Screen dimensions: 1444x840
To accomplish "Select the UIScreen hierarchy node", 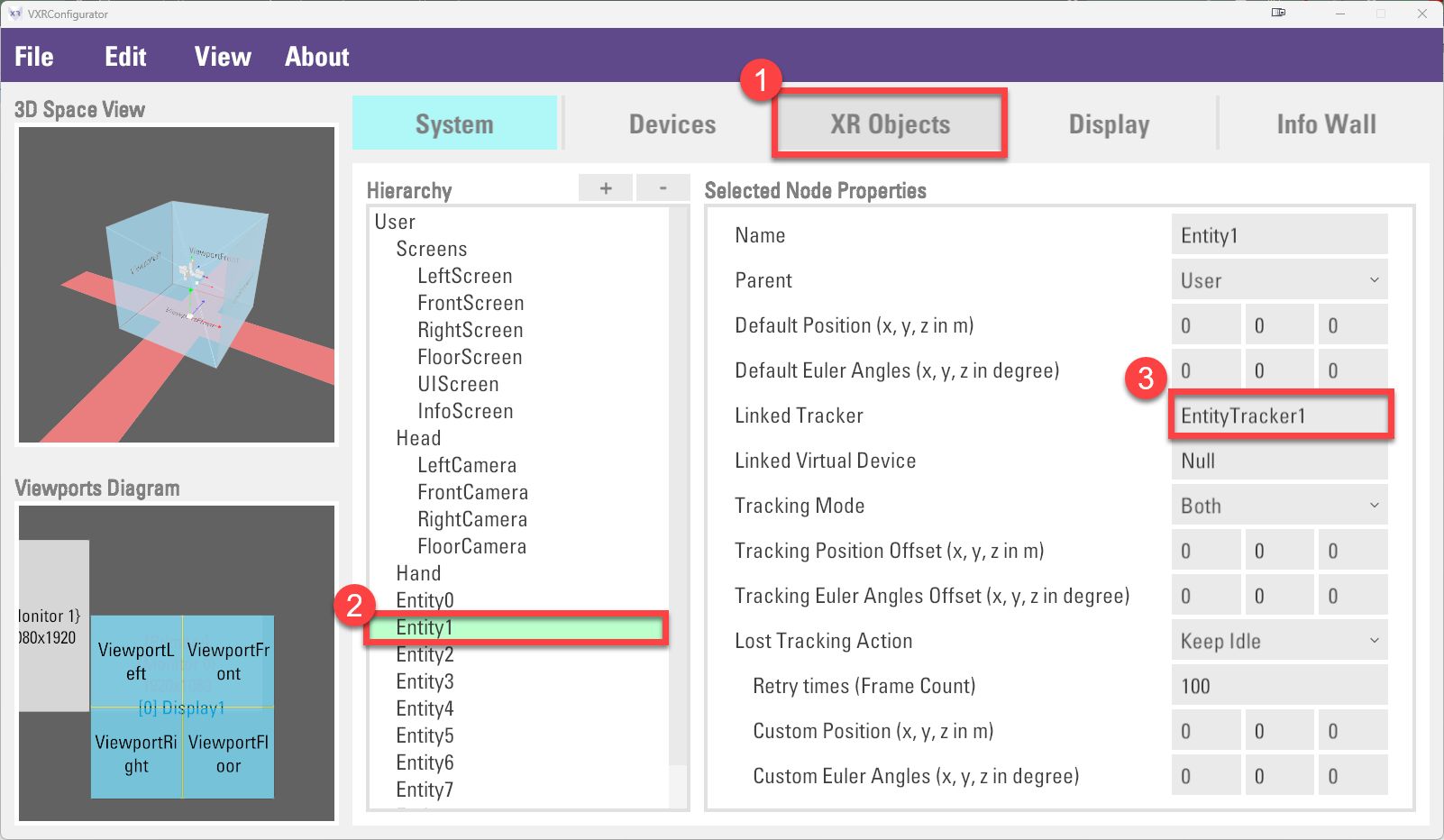I will pos(458,384).
